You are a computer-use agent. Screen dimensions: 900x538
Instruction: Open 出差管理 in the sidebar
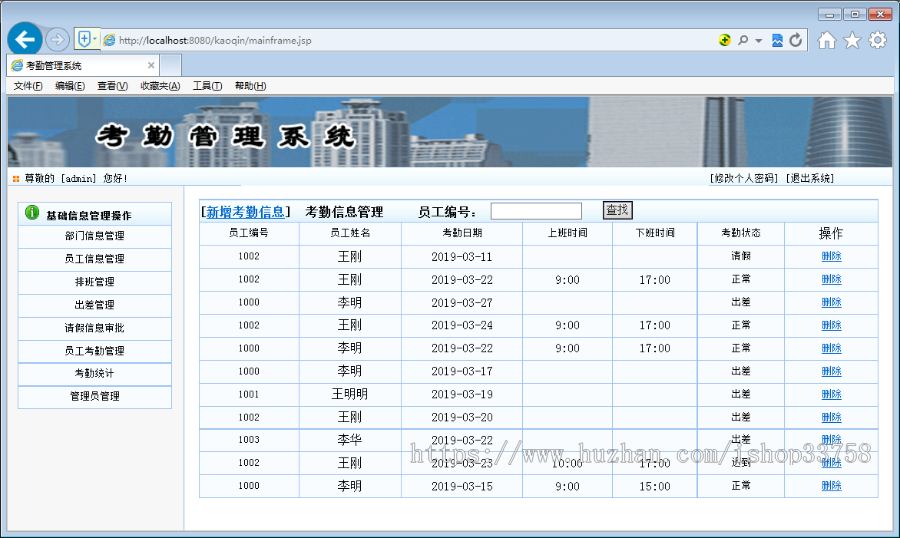tap(95, 305)
